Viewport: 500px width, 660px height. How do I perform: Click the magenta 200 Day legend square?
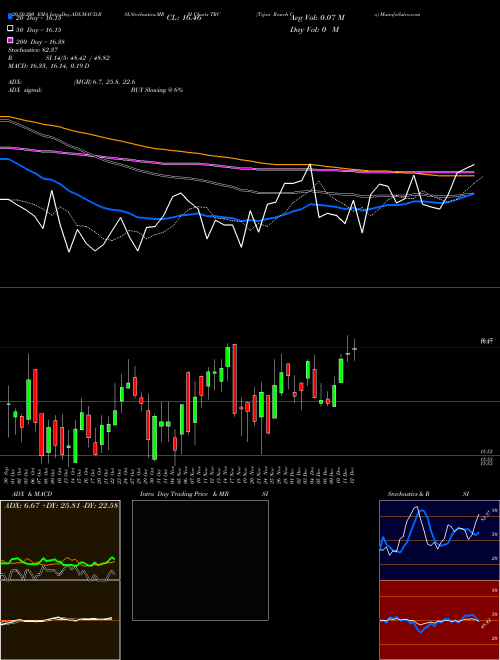point(11,40)
